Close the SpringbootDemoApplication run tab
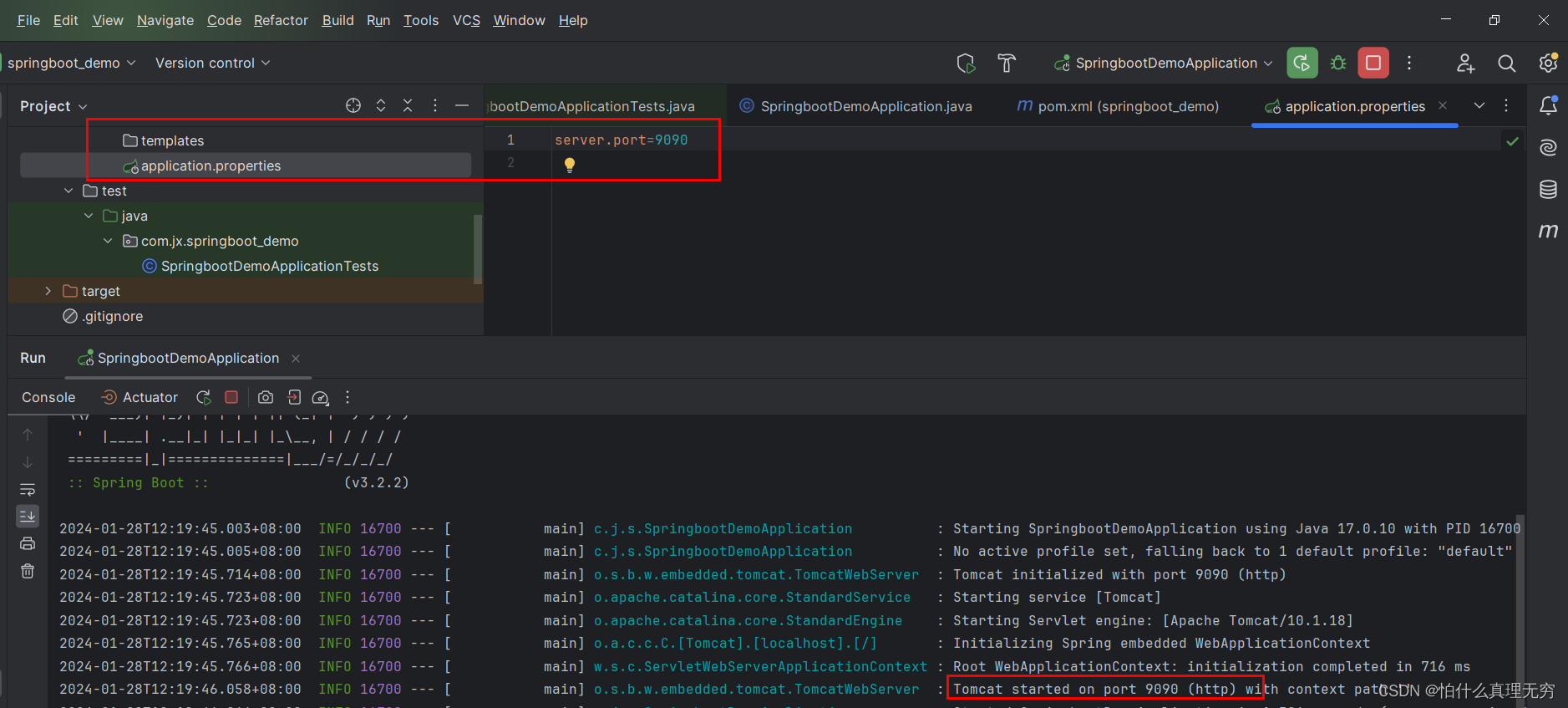The image size is (1568, 708). pos(296,358)
